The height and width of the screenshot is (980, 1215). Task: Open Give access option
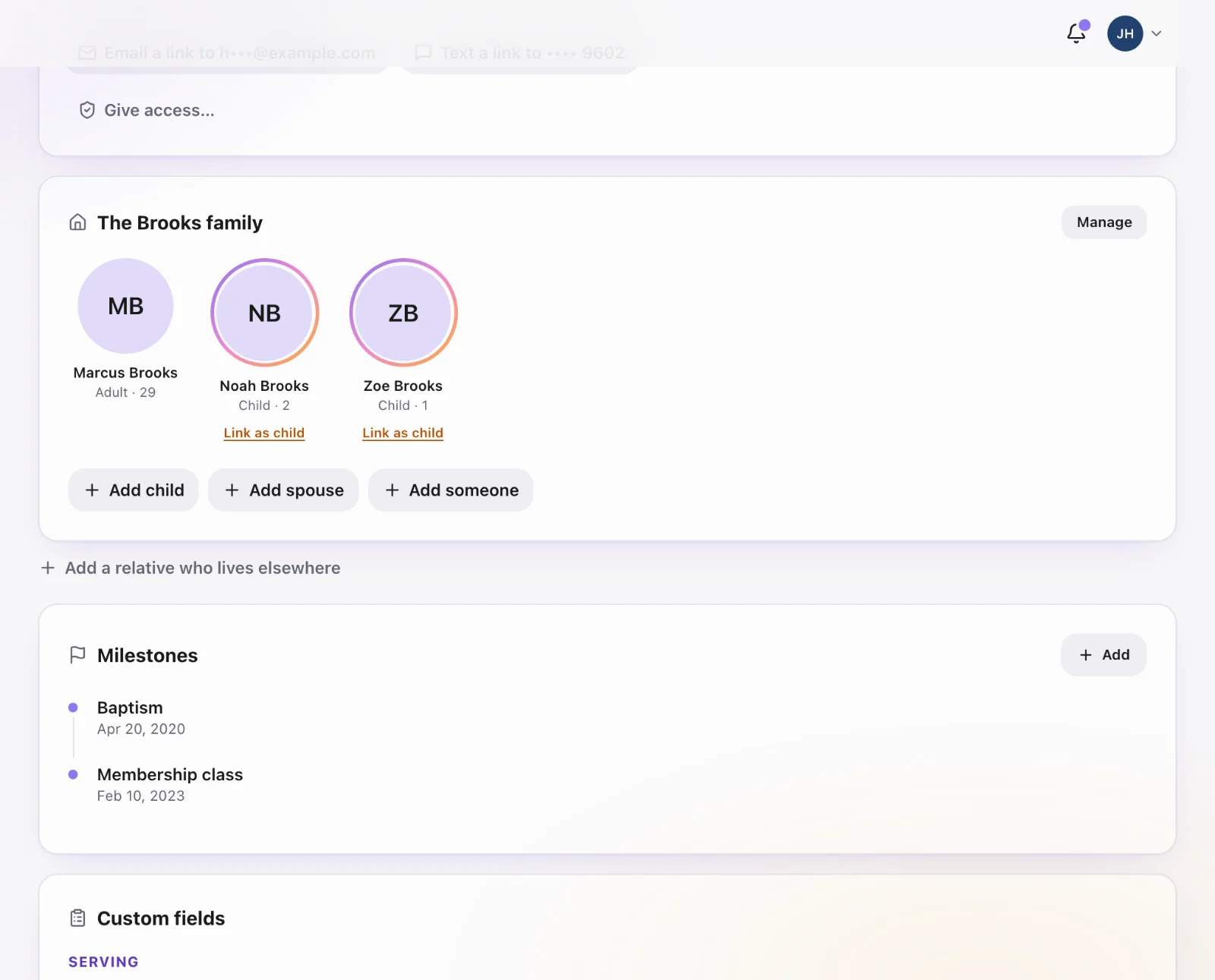click(147, 110)
